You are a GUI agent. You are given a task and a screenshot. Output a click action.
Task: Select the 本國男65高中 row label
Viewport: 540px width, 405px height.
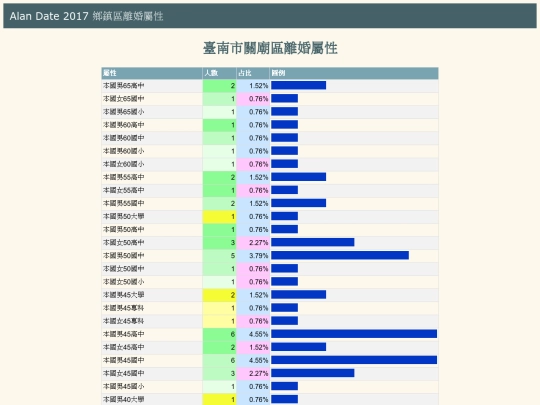click(x=124, y=85)
